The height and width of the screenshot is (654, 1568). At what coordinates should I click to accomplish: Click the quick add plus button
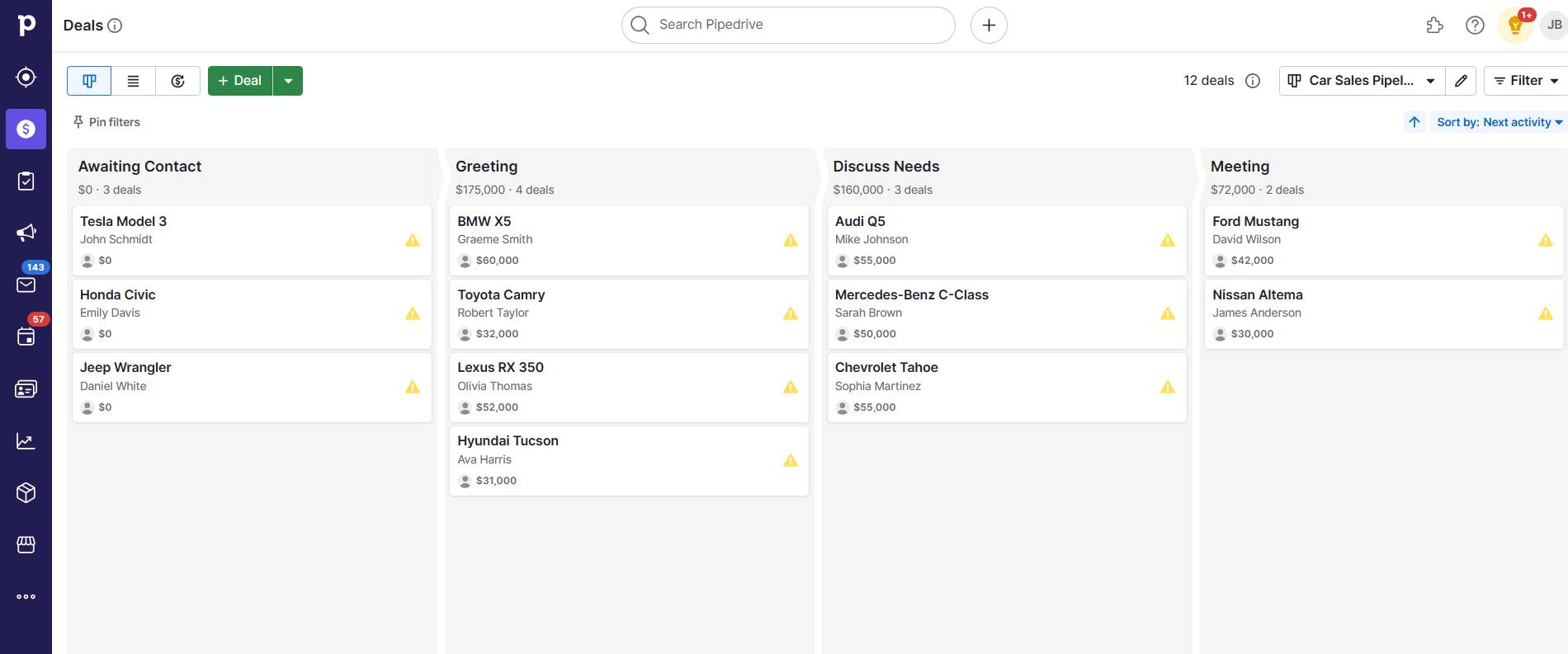989,25
